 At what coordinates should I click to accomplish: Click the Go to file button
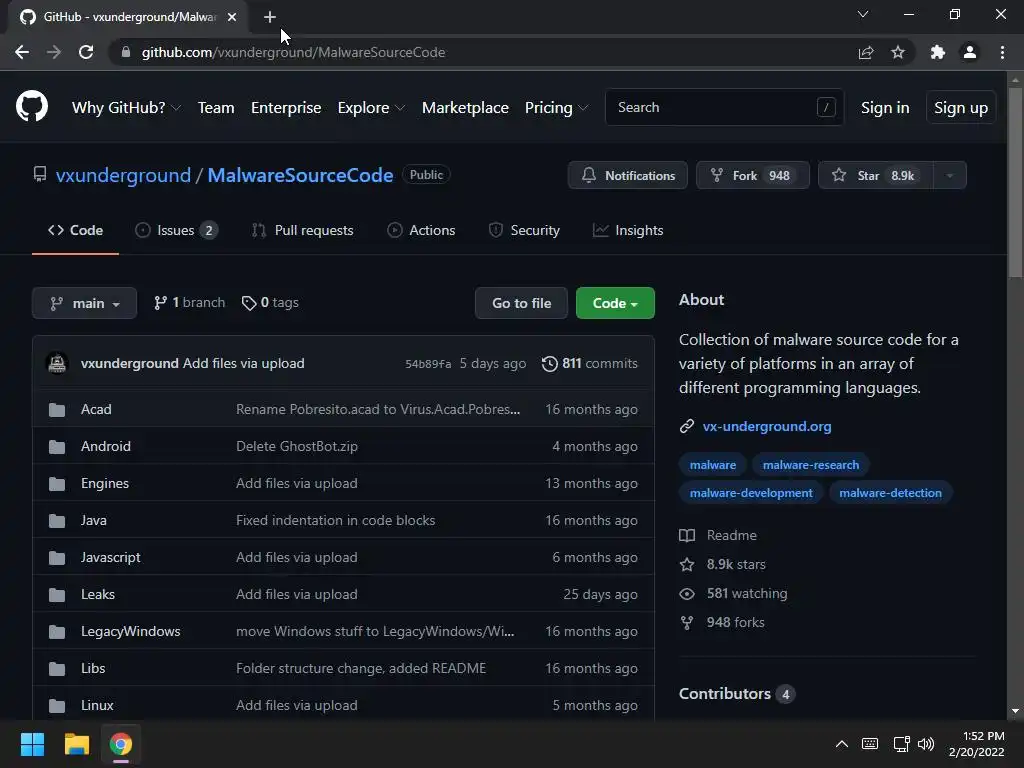(x=521, y=303)
